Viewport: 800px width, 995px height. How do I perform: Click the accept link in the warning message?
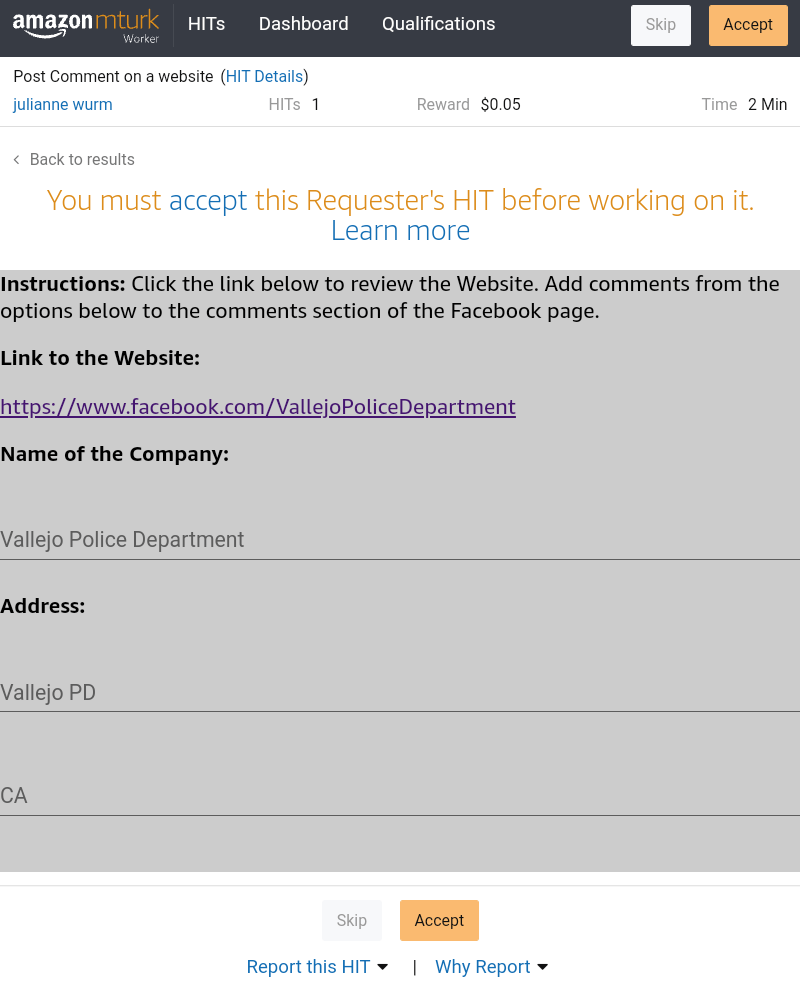208,201
